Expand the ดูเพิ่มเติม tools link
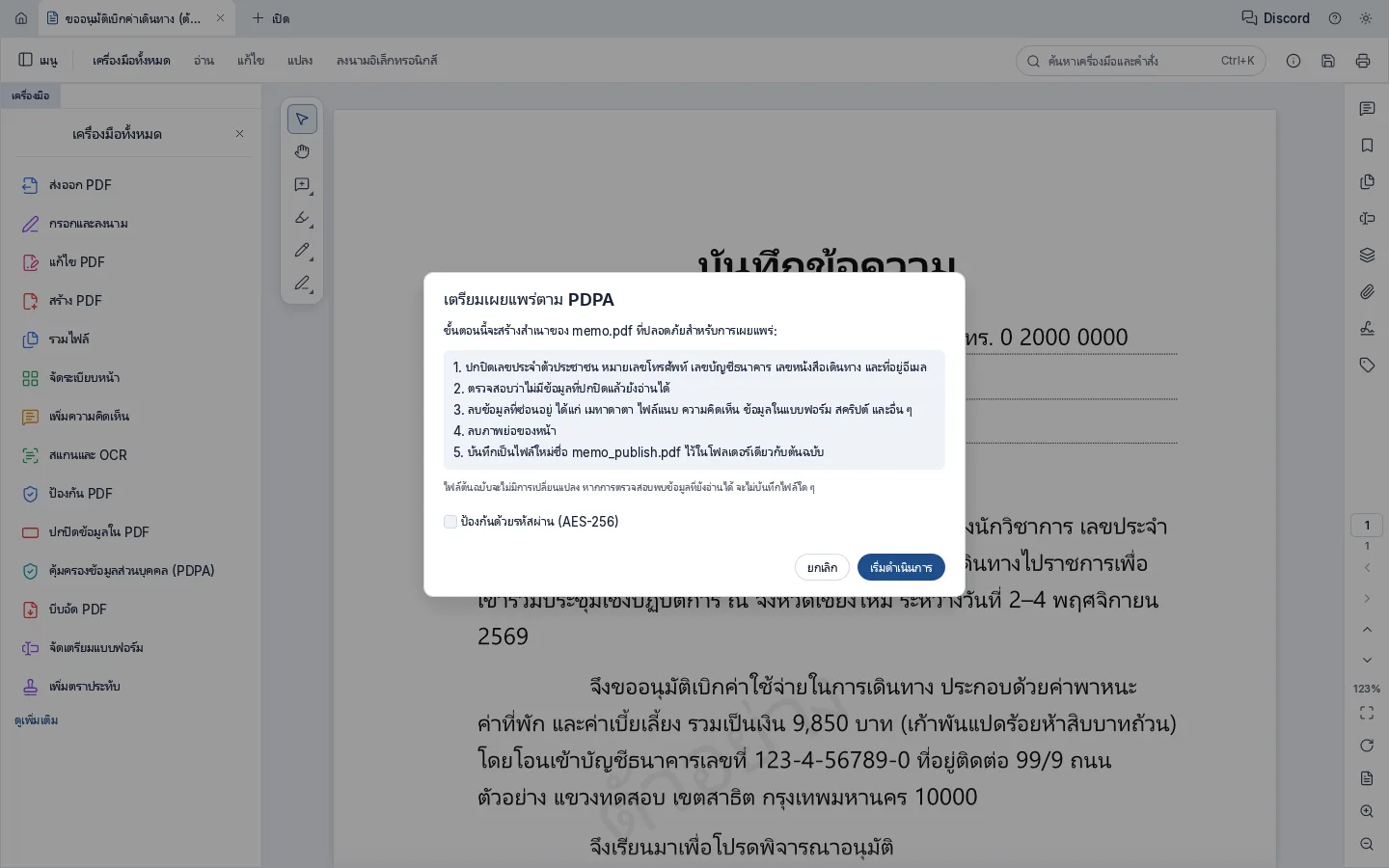This screenshot has width=1389, height=868. point(37,720)
